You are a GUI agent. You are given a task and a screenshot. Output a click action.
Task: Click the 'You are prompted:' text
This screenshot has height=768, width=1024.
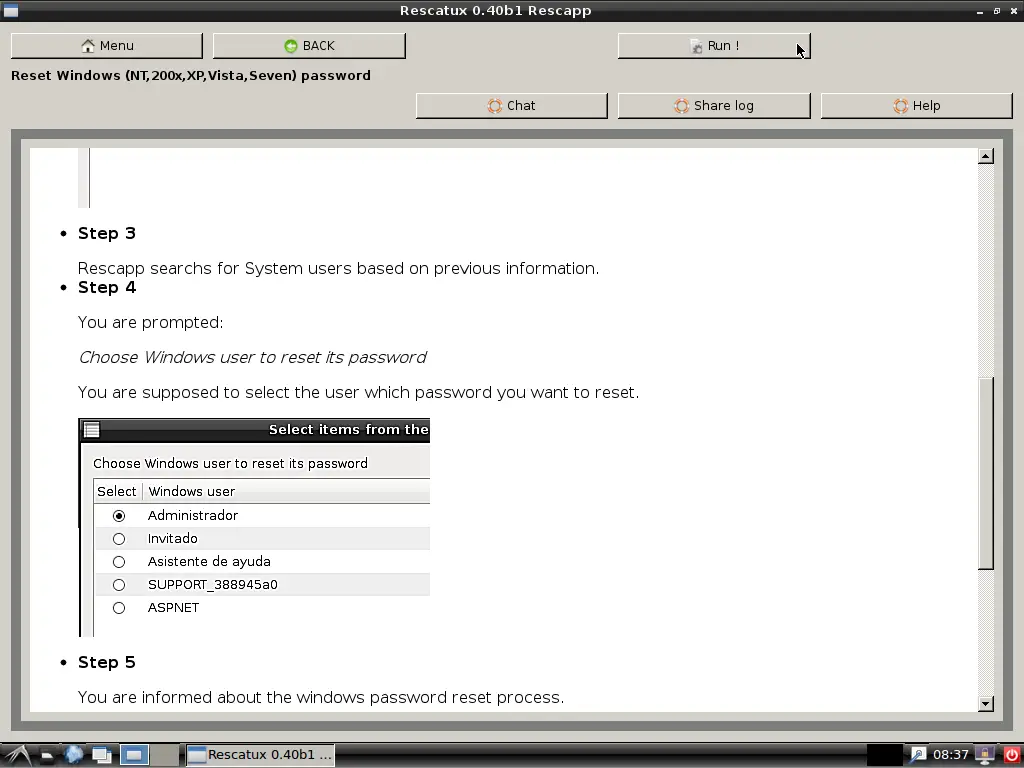[150, 323]
